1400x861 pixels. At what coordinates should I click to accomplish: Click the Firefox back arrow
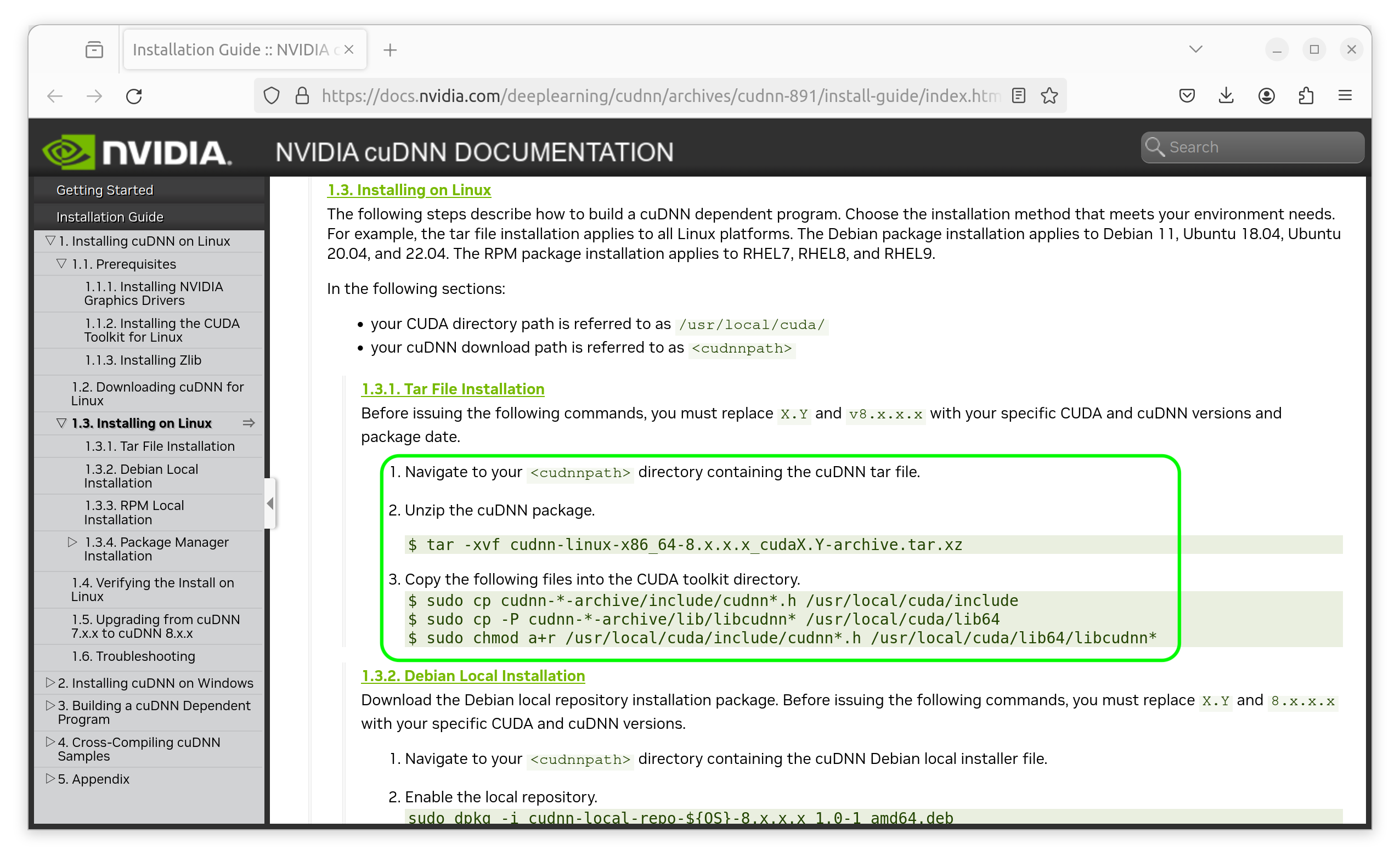tap(55, 96)
